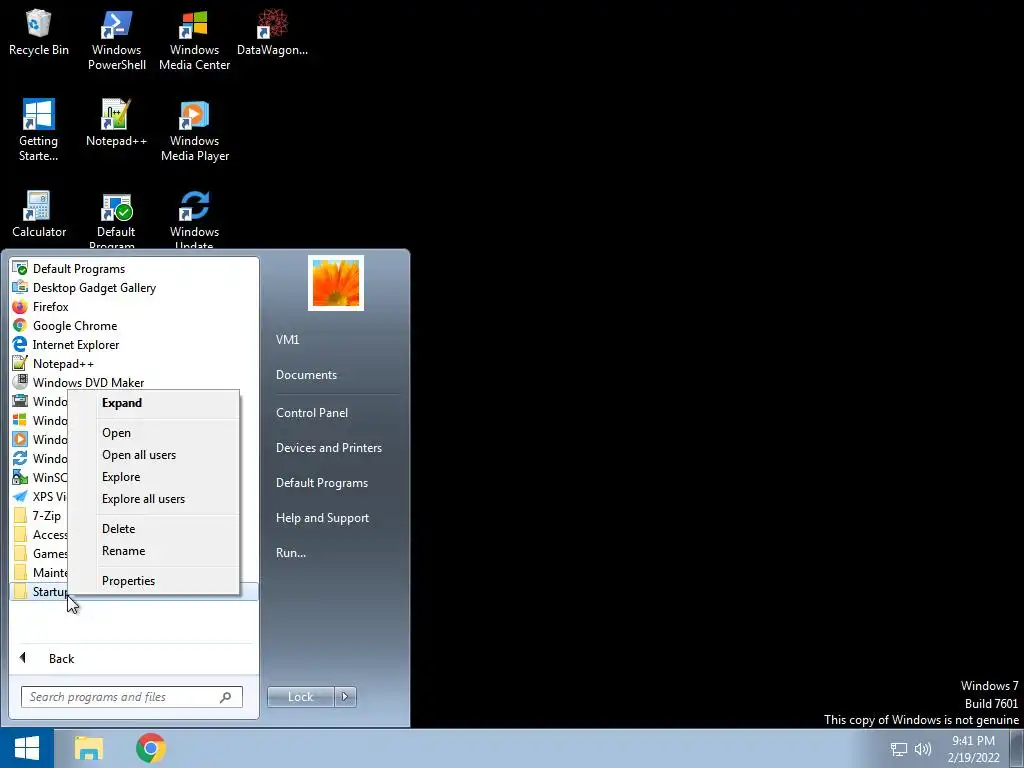Launch Notepad++ from the desktop

(116, 123)
